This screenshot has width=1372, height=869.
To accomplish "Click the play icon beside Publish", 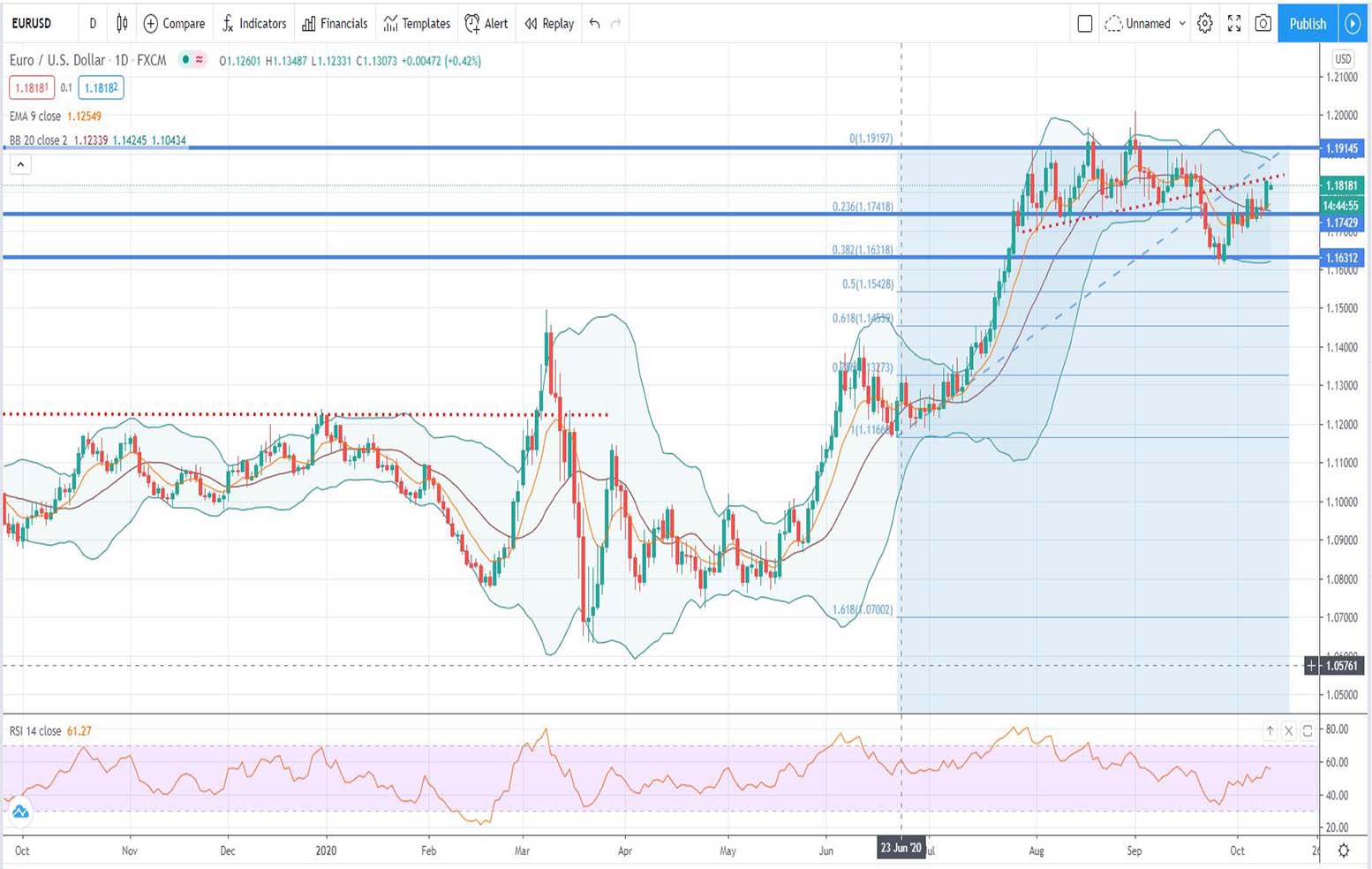I will 1353,24.
